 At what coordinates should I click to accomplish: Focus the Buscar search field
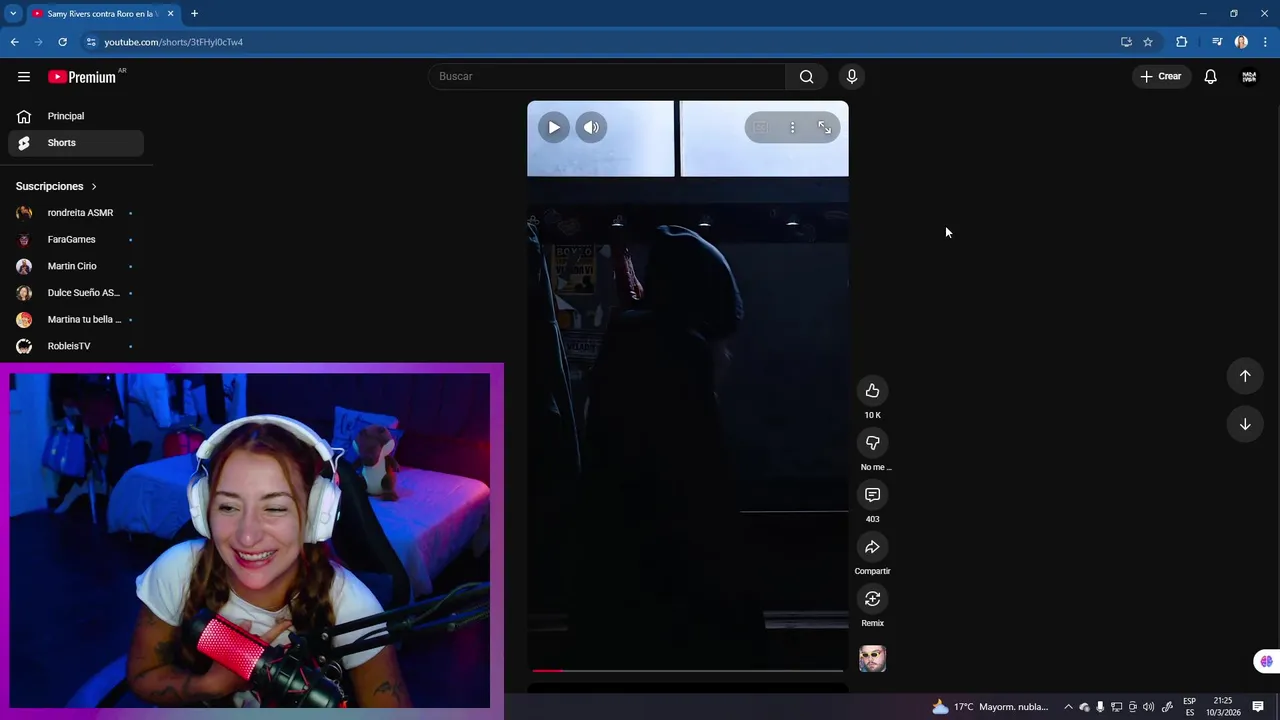pos(608,77)
